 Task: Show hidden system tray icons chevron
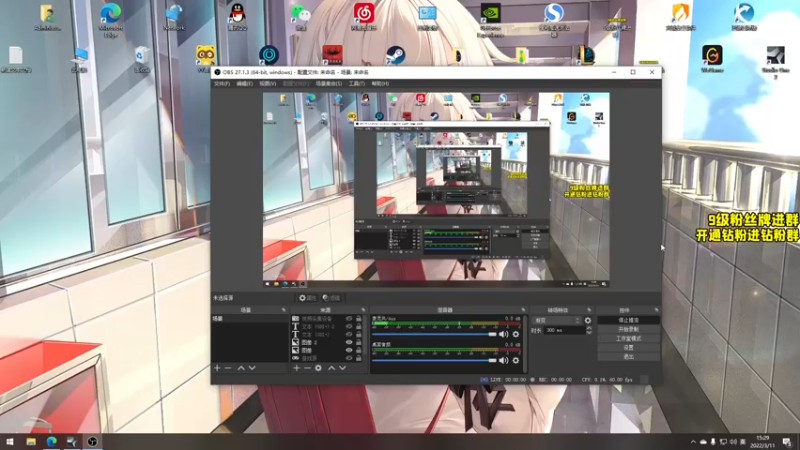point(693,442)
